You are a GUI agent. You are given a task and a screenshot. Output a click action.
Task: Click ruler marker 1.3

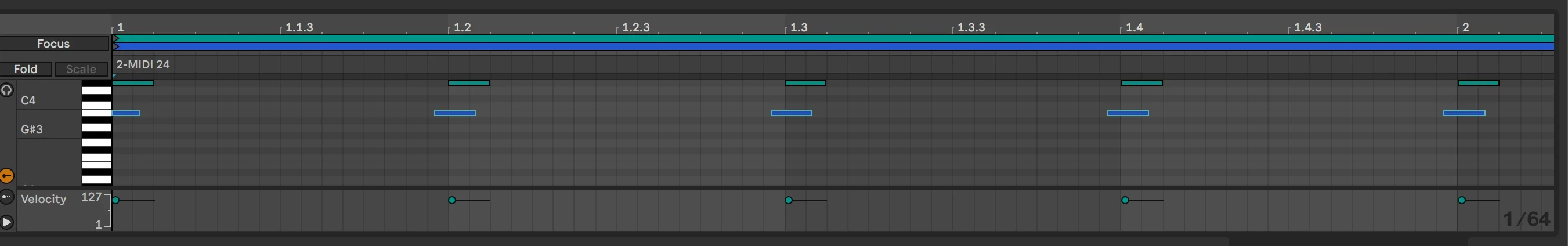[x=799, y=27]
